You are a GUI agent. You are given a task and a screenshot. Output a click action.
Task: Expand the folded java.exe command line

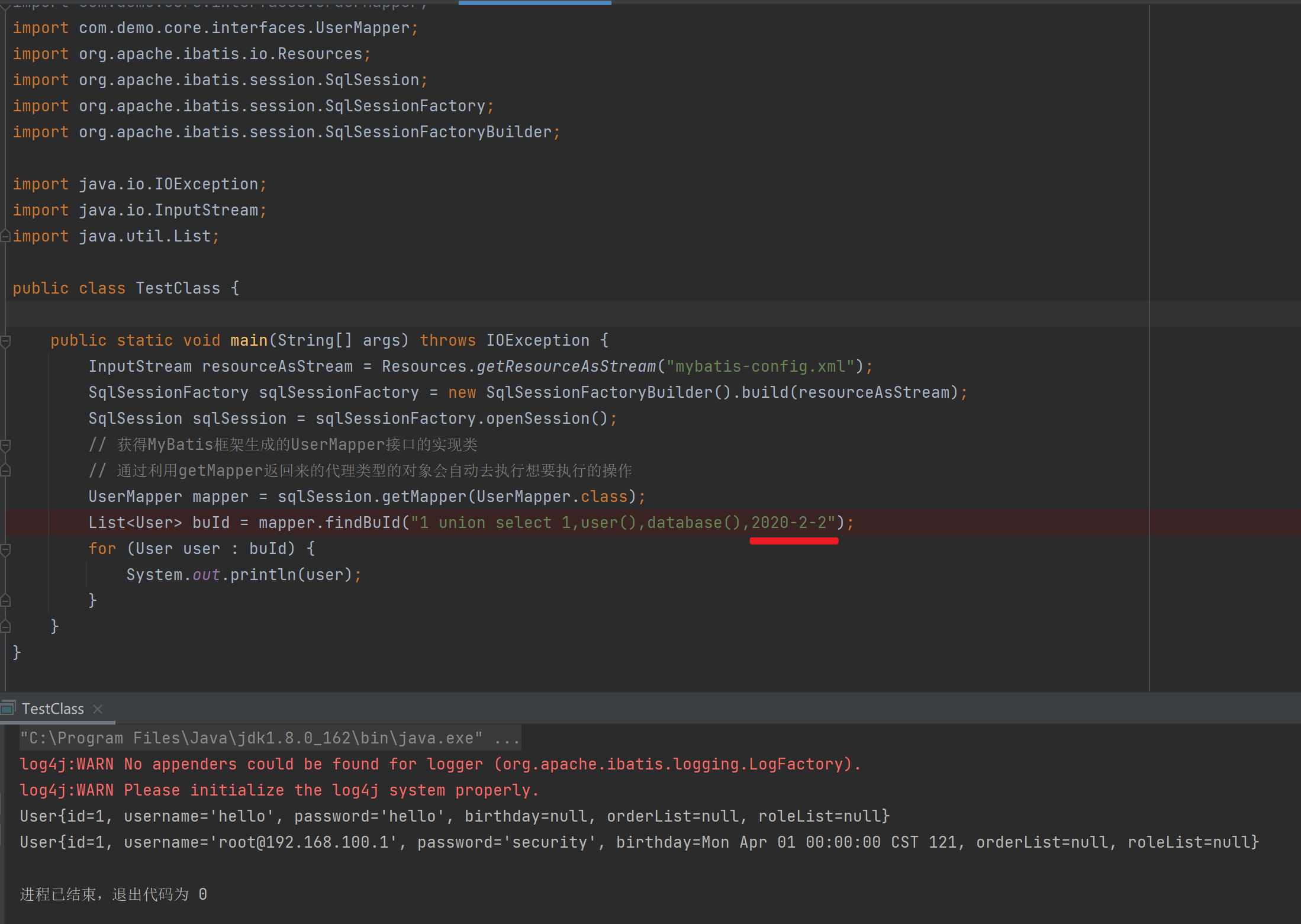pyautogui.click(x=507, y=738)
